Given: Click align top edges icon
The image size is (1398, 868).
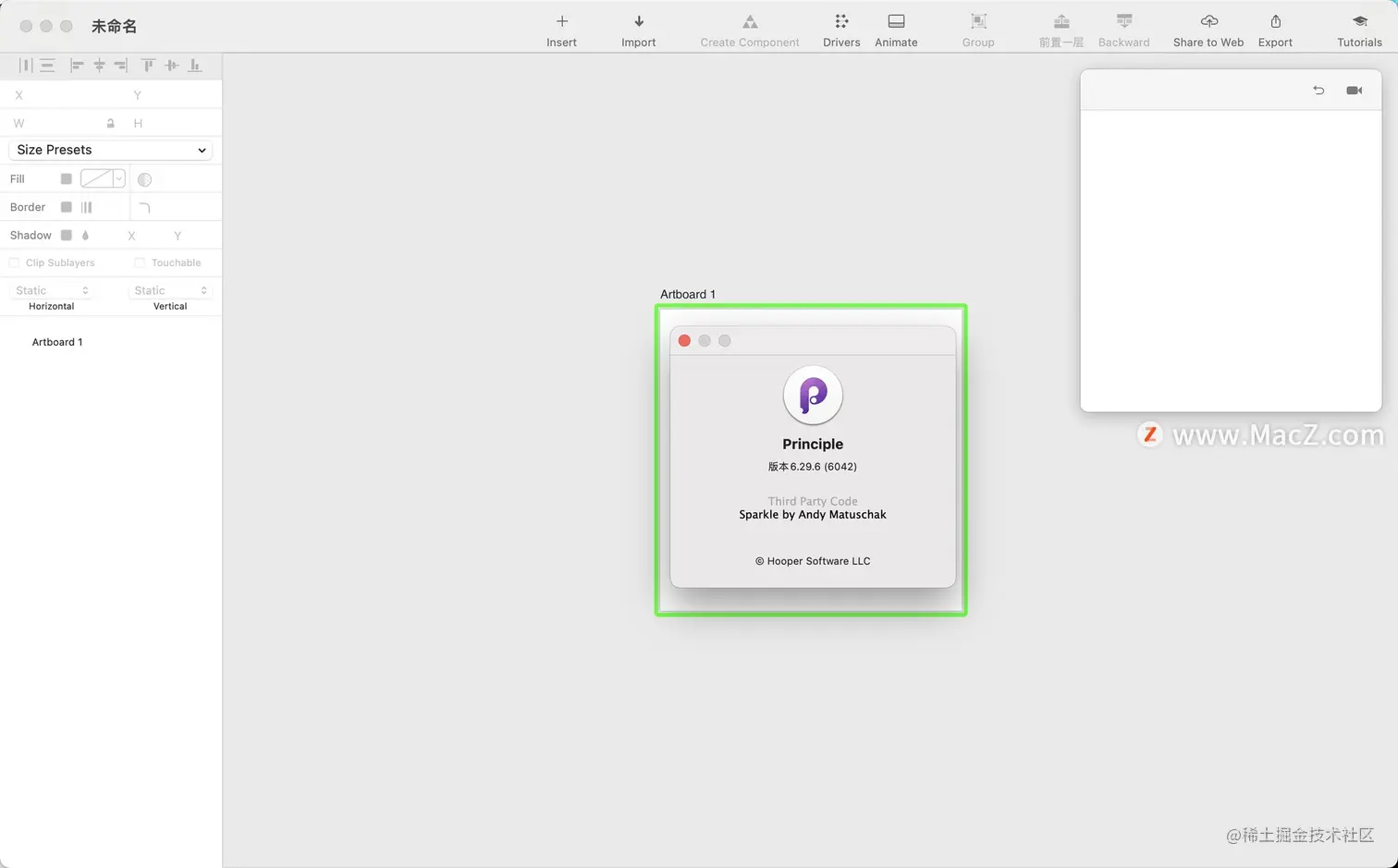Looking at the screenshot, I should (148, 65).
